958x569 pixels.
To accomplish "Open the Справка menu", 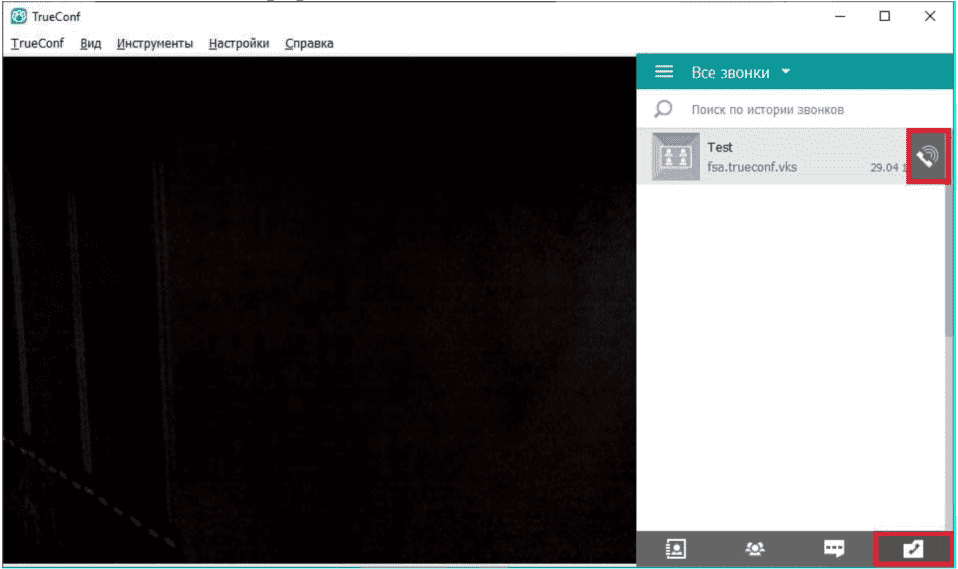I will point(309,43).
